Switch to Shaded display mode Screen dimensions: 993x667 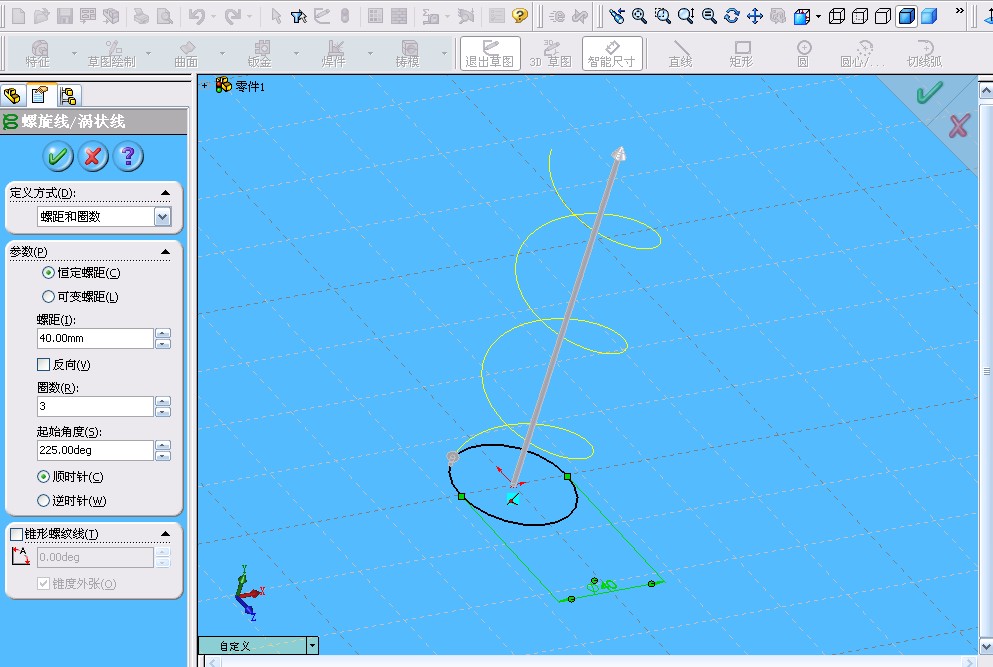[929, 16]
